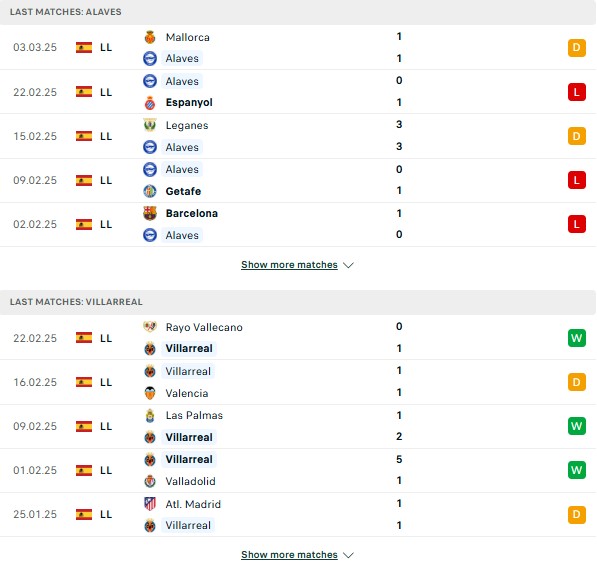Click the Las Palmas crest icon

click(x=150, y=415)
